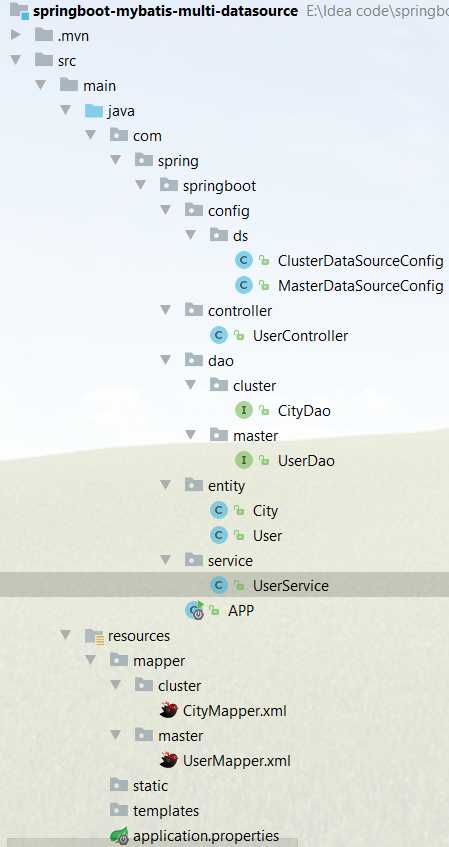
Task: Click the UserMapper.xml MyBatis bird icon
Action: pyautogui.click(x=169, y=761)
